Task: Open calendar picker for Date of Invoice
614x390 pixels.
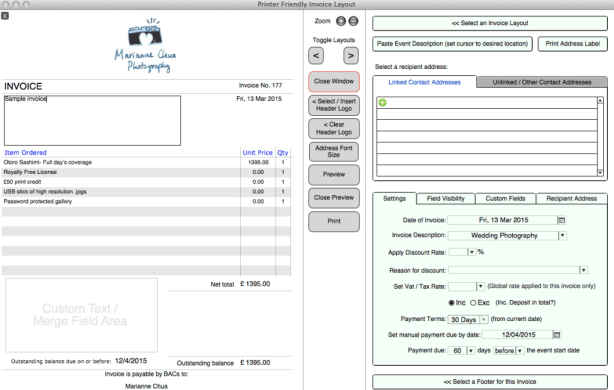Action: [x=562, y=220]
